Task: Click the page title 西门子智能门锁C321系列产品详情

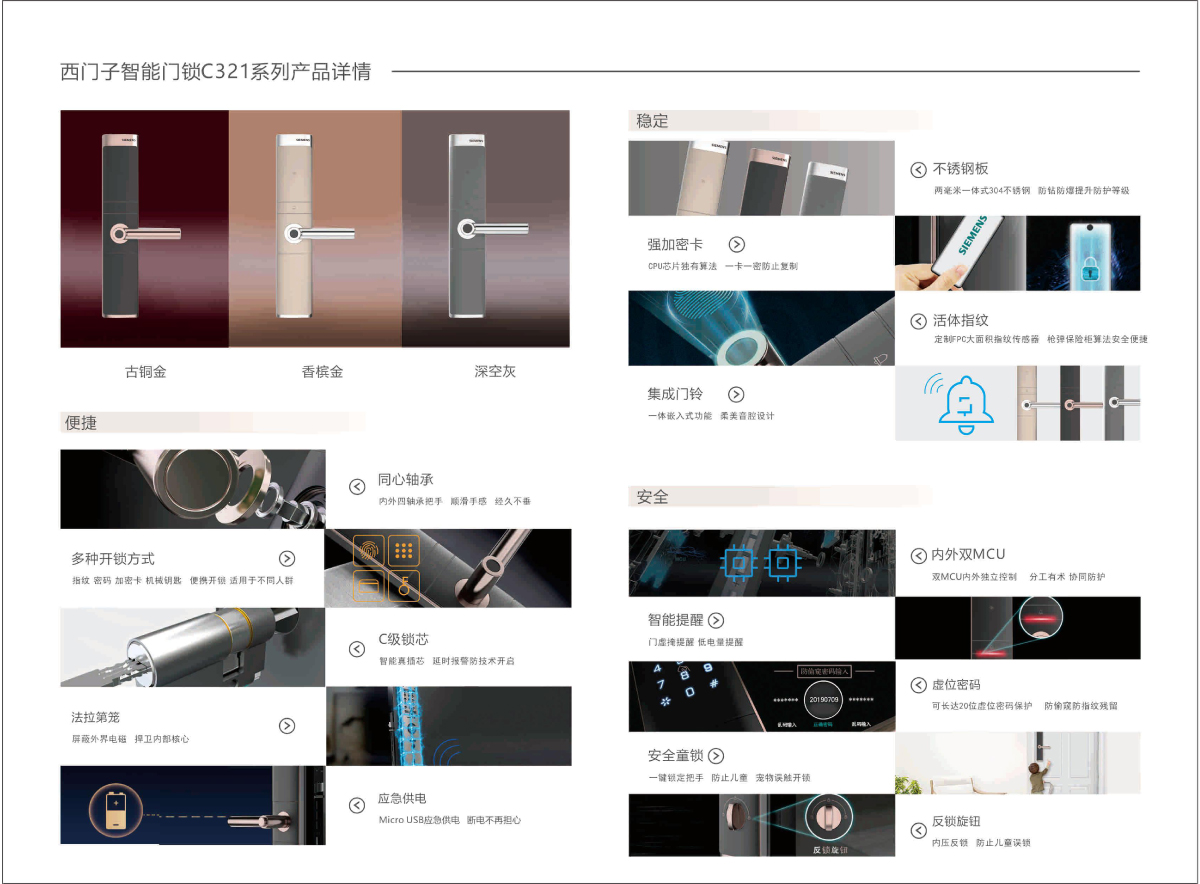Action: tap(216, 72)
